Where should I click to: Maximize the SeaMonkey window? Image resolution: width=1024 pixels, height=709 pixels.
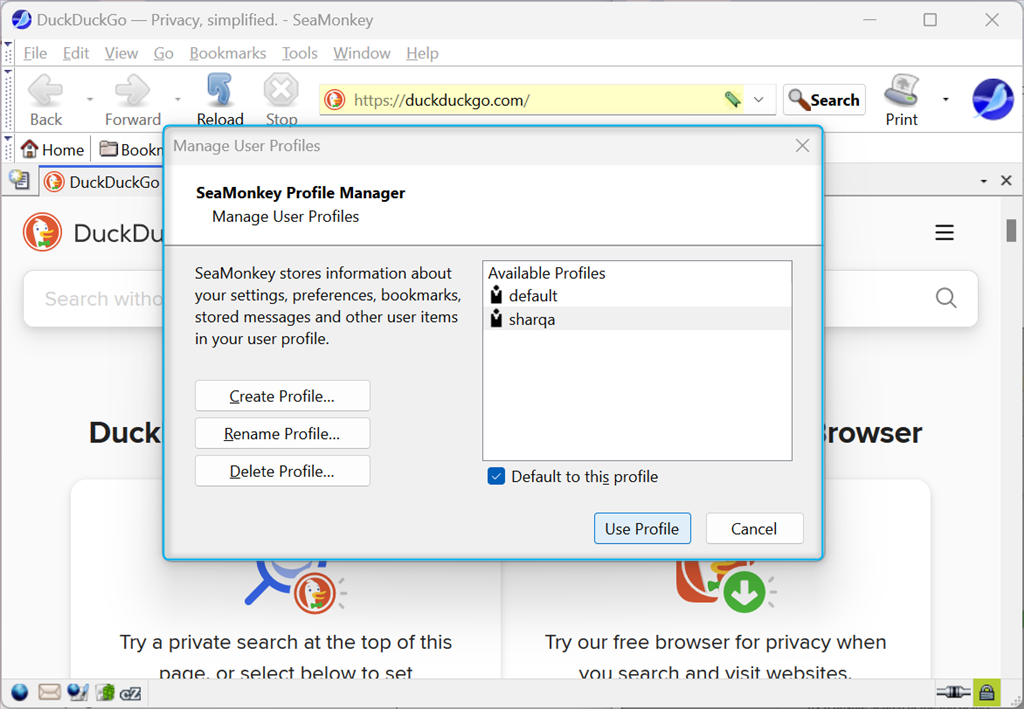click(x=930, y=20)
